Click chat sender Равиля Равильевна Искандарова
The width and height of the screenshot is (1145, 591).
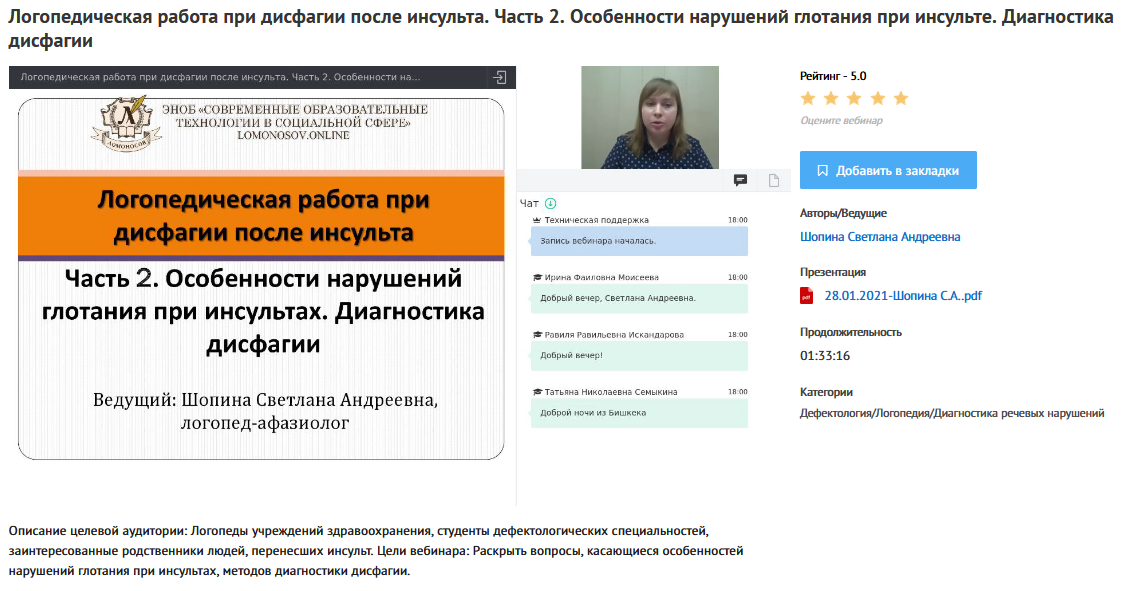click(x=614, y=334)
